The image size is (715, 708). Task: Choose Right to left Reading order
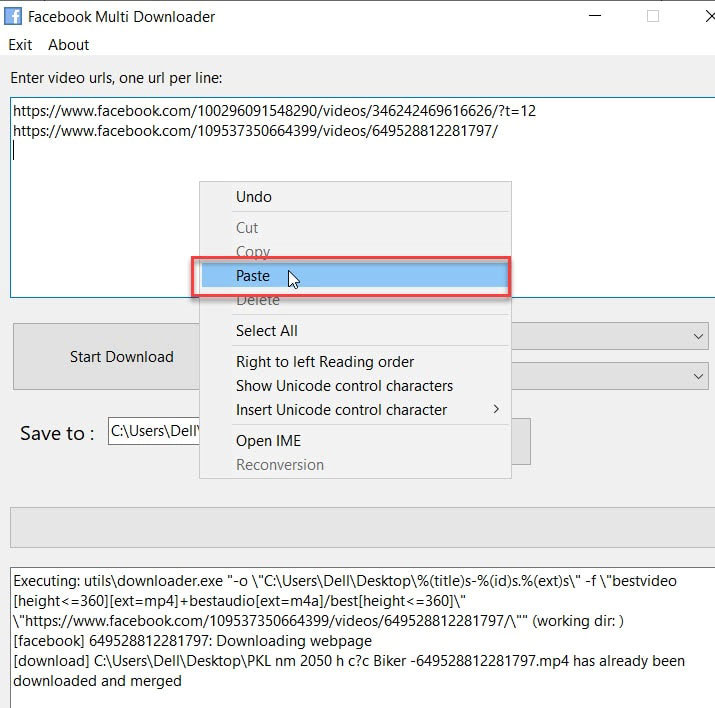(x=355, y=362)
